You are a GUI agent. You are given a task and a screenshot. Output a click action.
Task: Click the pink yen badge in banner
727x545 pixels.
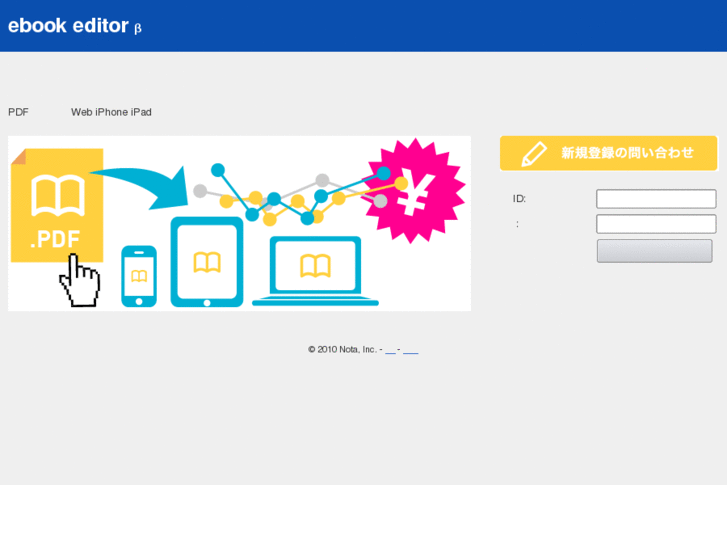coord(415,191)
